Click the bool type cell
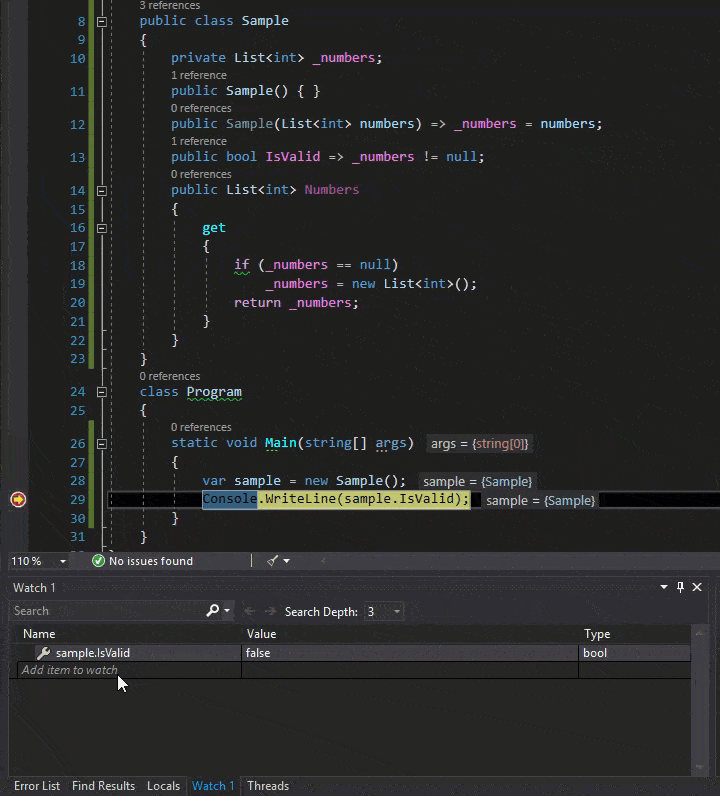Viewport: 720px width, 796px height. (x=635, y=653)
